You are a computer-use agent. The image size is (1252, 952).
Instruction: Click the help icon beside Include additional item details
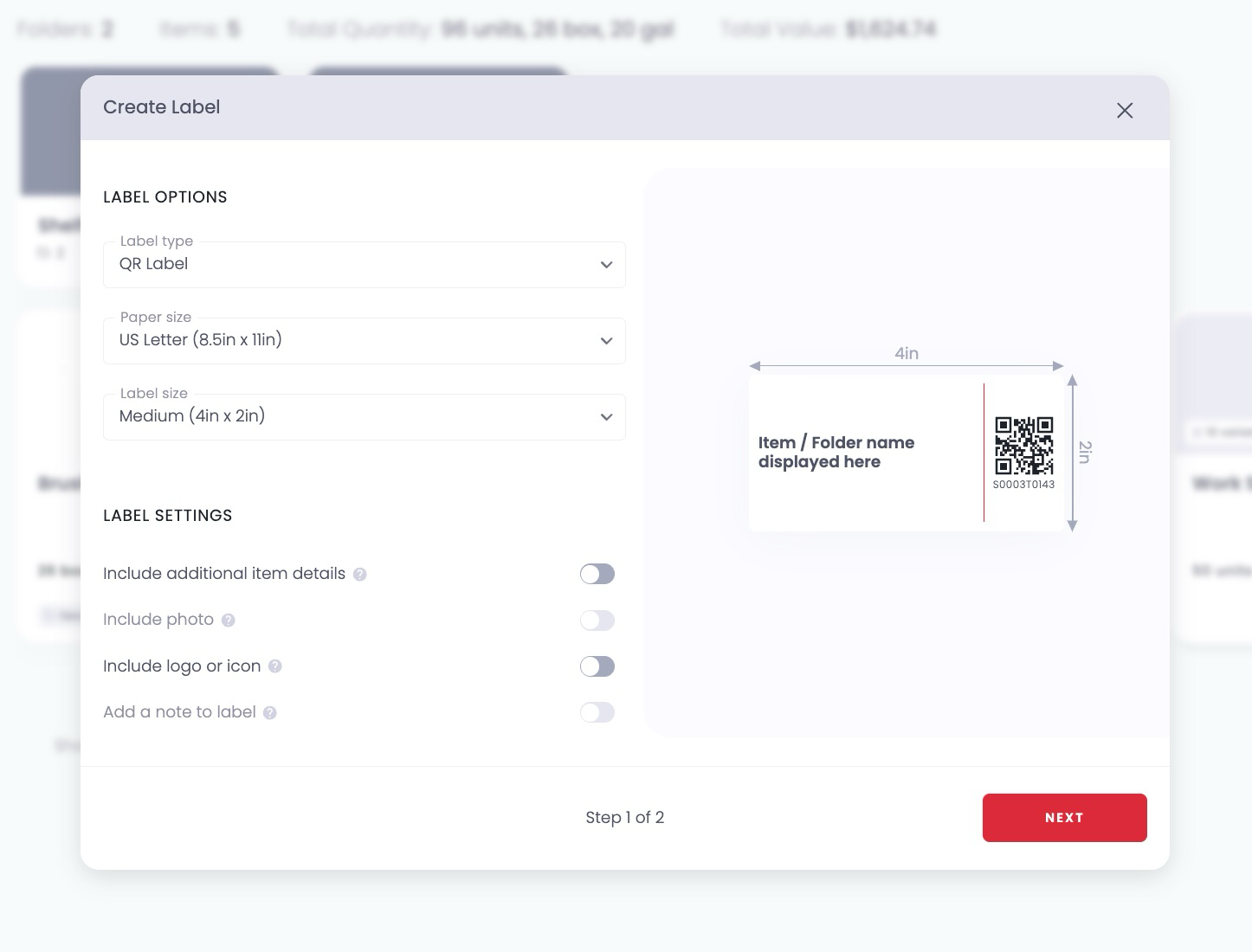[x=359, y=574]
